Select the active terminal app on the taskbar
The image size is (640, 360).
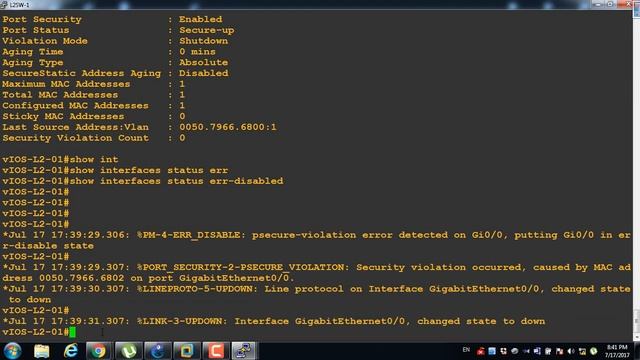point(244,351)
